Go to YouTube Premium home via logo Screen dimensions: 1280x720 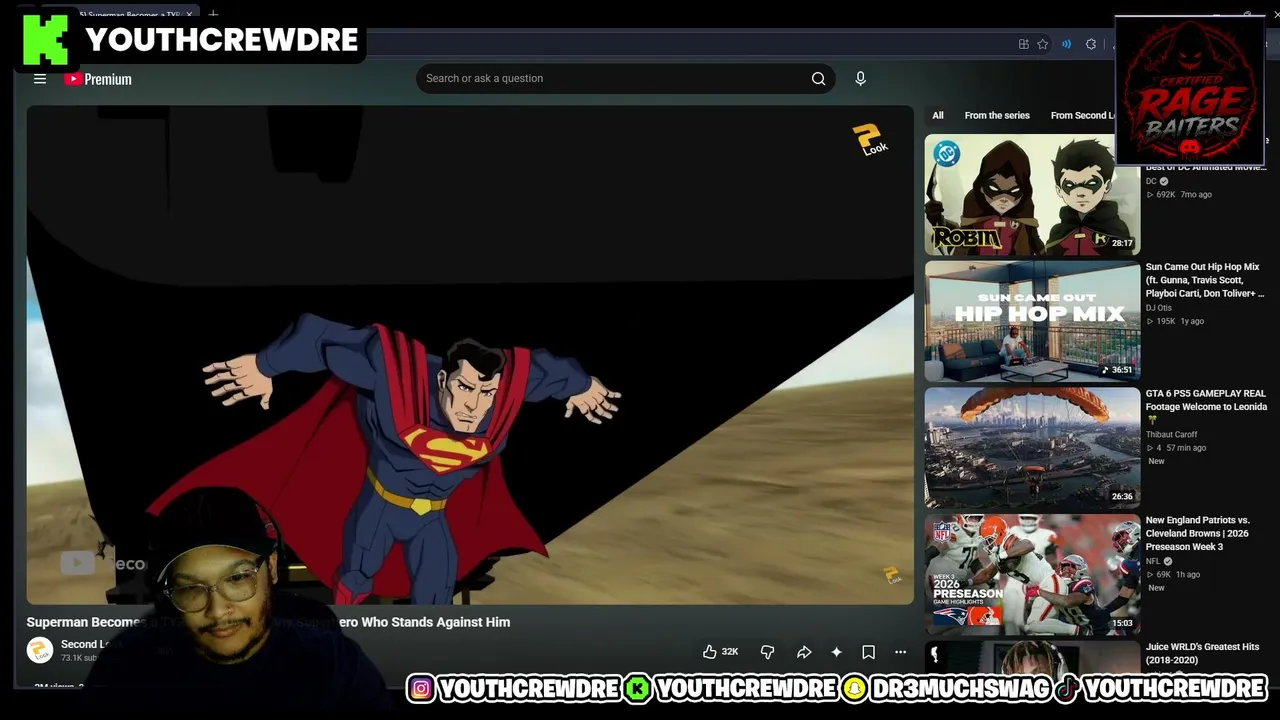[x=98, y=79]
